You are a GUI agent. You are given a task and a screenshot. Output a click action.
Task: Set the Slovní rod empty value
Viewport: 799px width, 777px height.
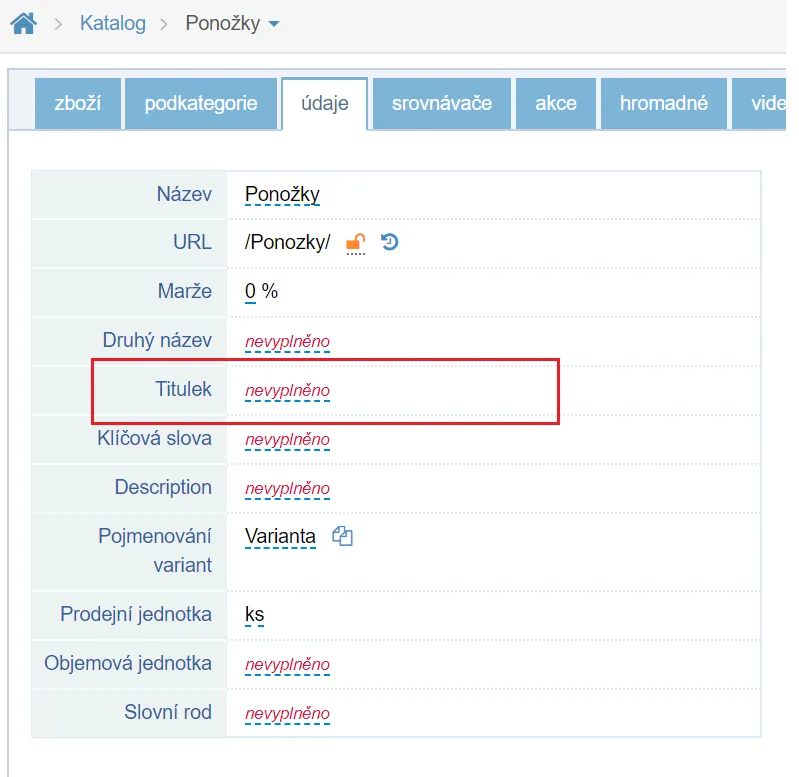[287, 714]
